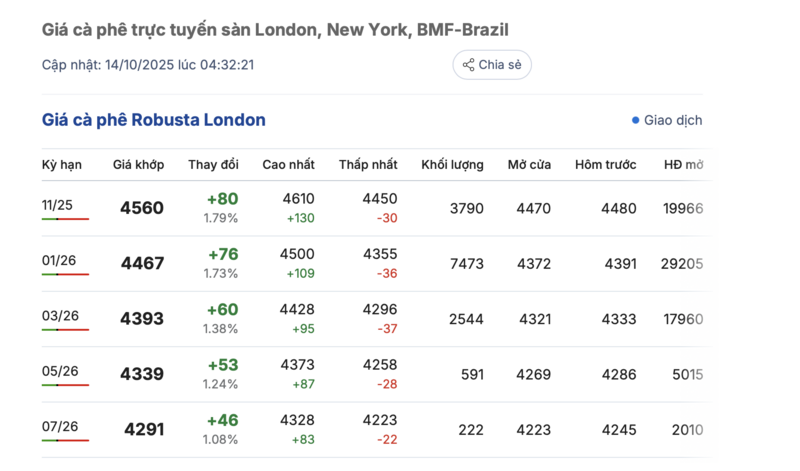This screenshot has height=471, width=800.
Task: Select the 05/26 contract term
Action: pyautogui.click(x=60, y=371)
